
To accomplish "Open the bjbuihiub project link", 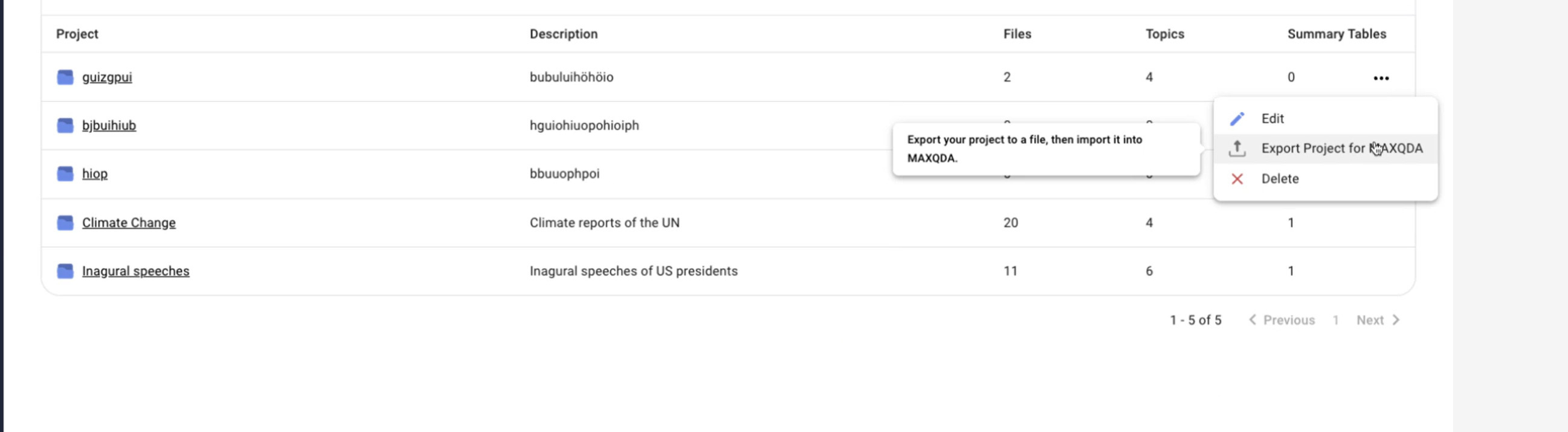I will click(x=109, y=125).
